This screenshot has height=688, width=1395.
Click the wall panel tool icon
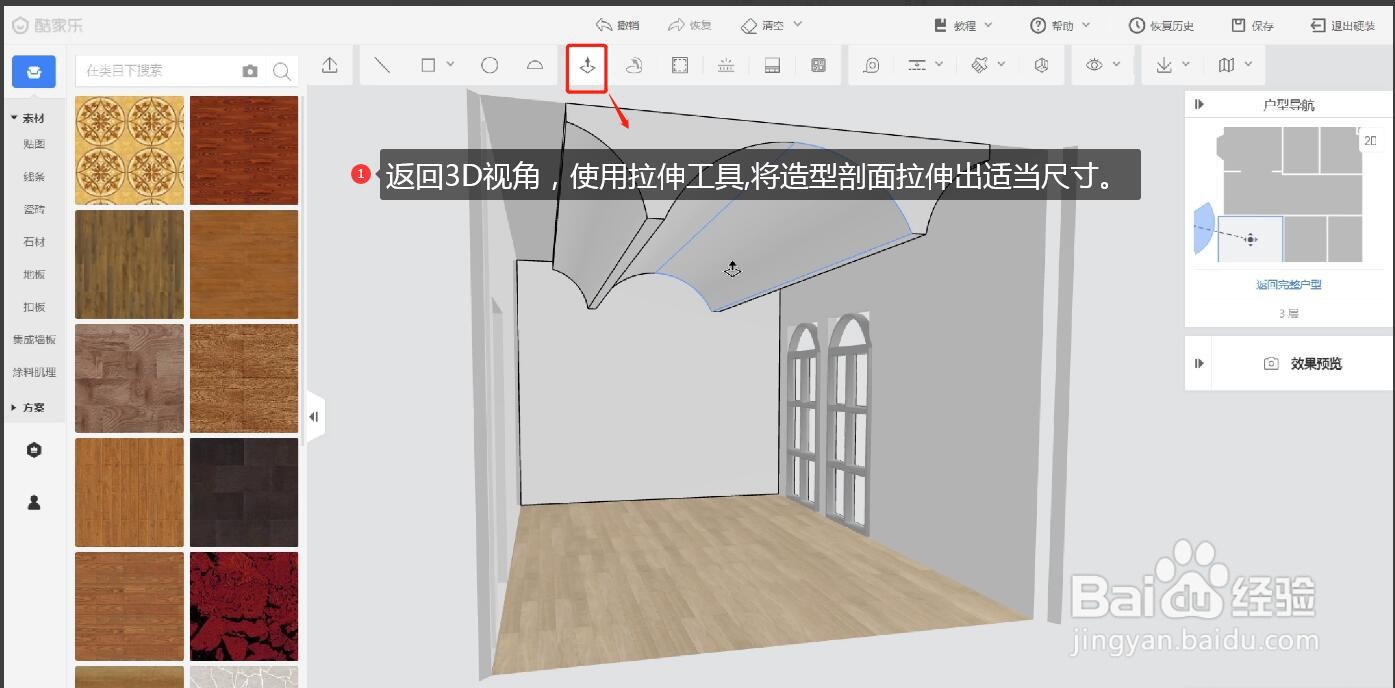click(772, 65)
